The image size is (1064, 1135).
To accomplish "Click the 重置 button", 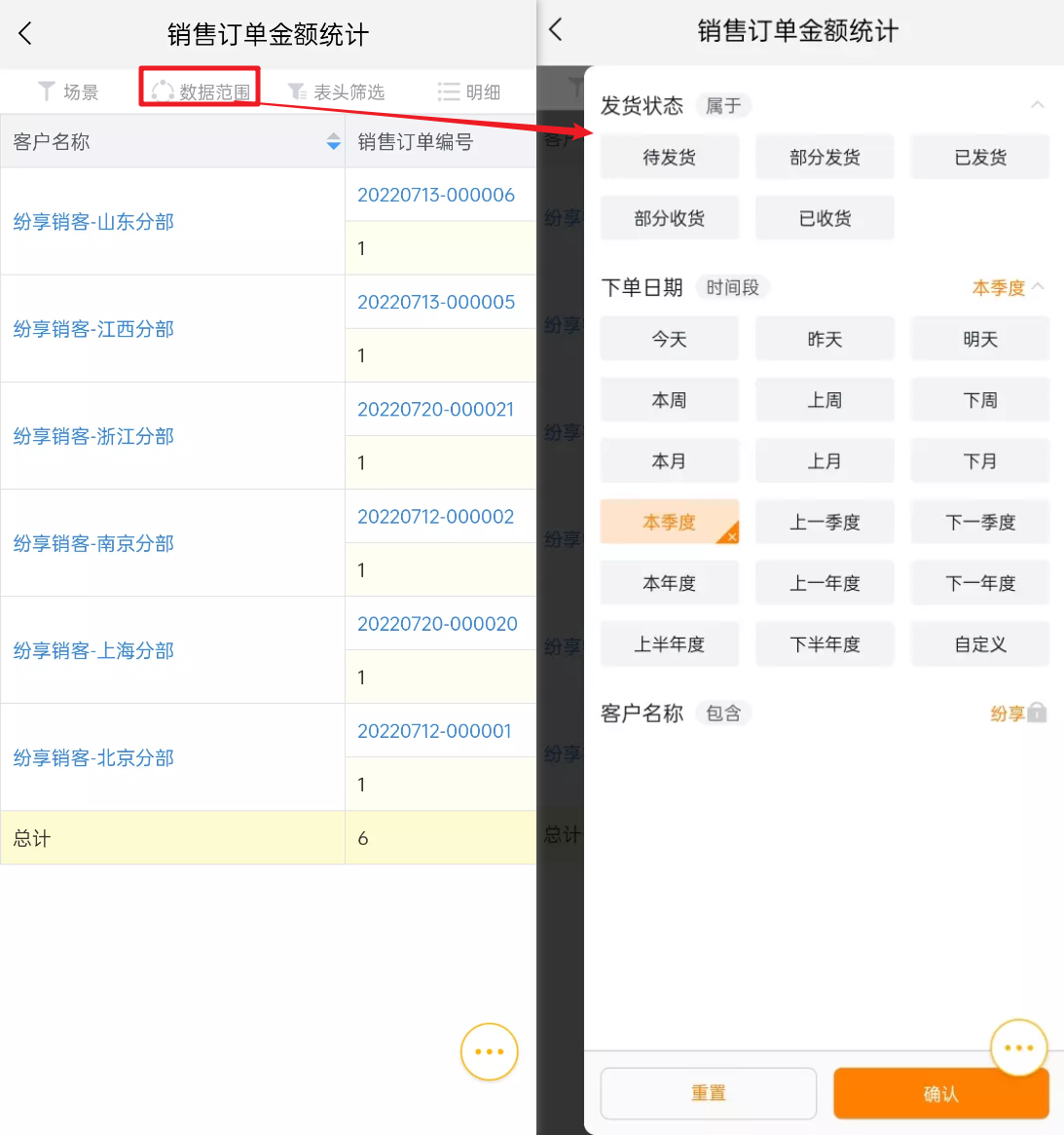I will [x=708, y=1093].
